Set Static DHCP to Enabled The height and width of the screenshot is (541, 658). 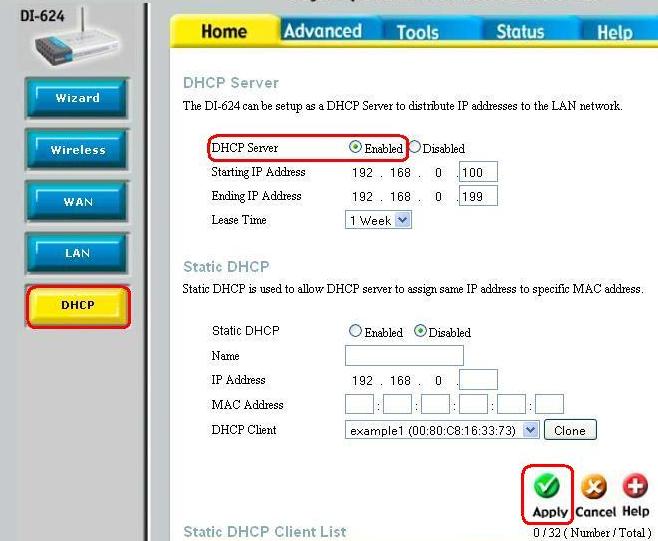pyautogui.click(x=355, y=331)
